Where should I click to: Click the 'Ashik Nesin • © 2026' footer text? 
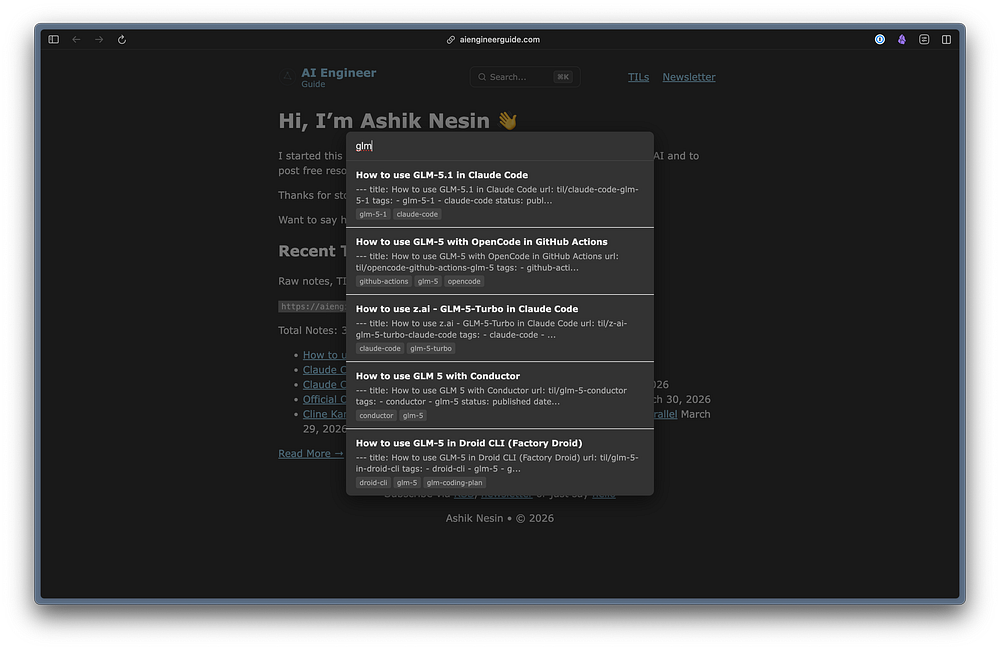[499, 518]
